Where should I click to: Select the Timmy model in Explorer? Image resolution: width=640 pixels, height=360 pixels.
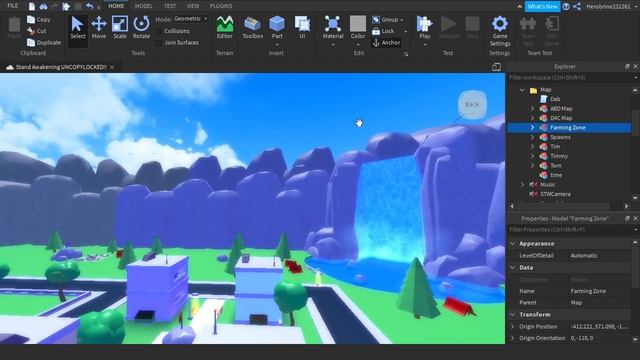[559, 156]
